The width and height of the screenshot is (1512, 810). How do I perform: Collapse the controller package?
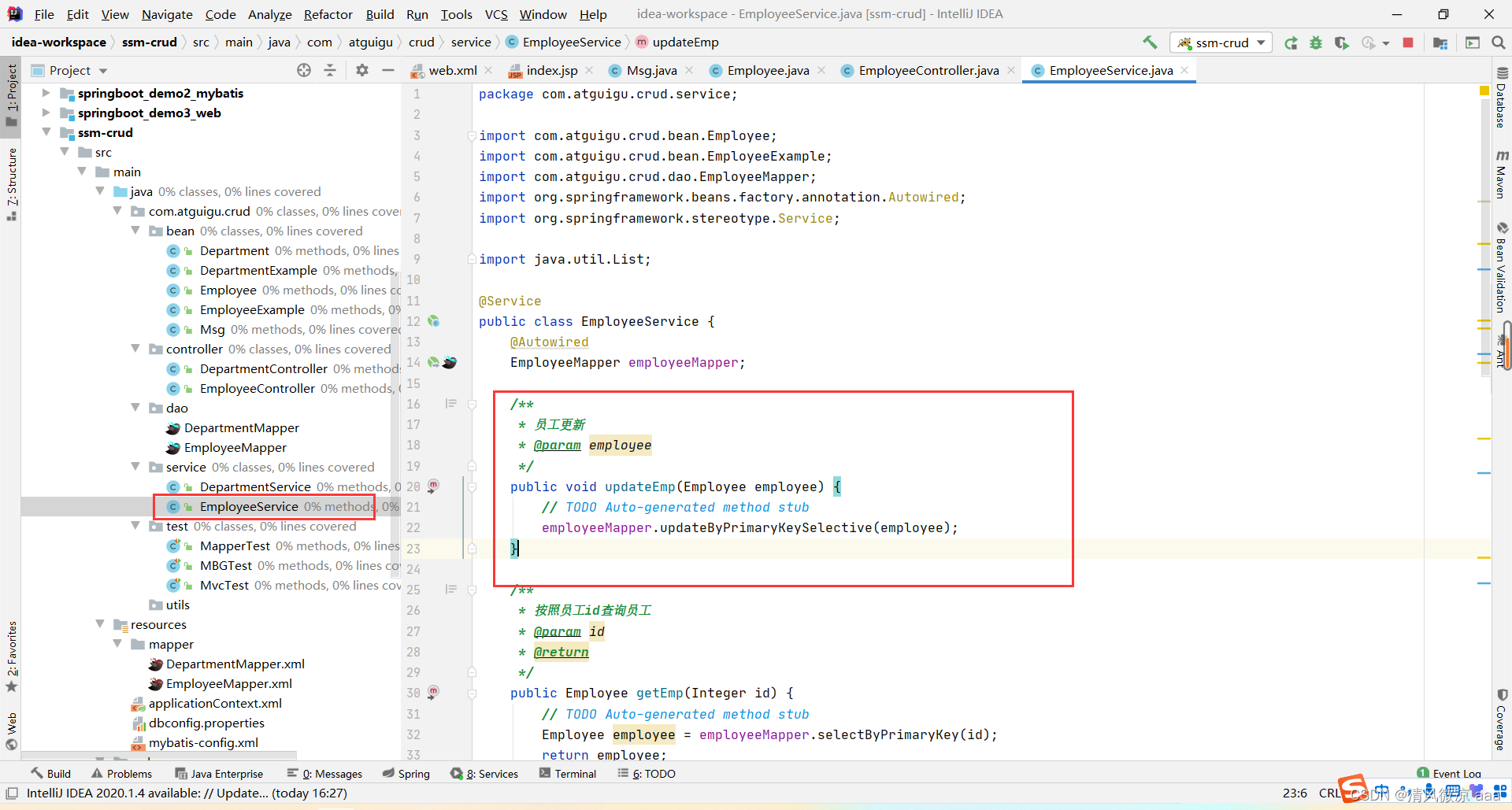pos(135,349)
